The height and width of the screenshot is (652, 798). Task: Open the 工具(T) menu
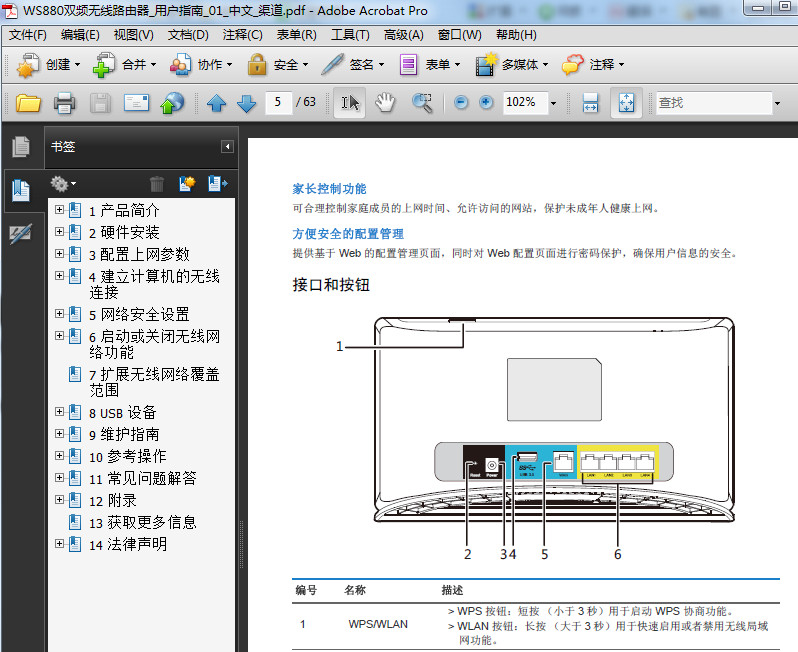(x=350, y=35)
